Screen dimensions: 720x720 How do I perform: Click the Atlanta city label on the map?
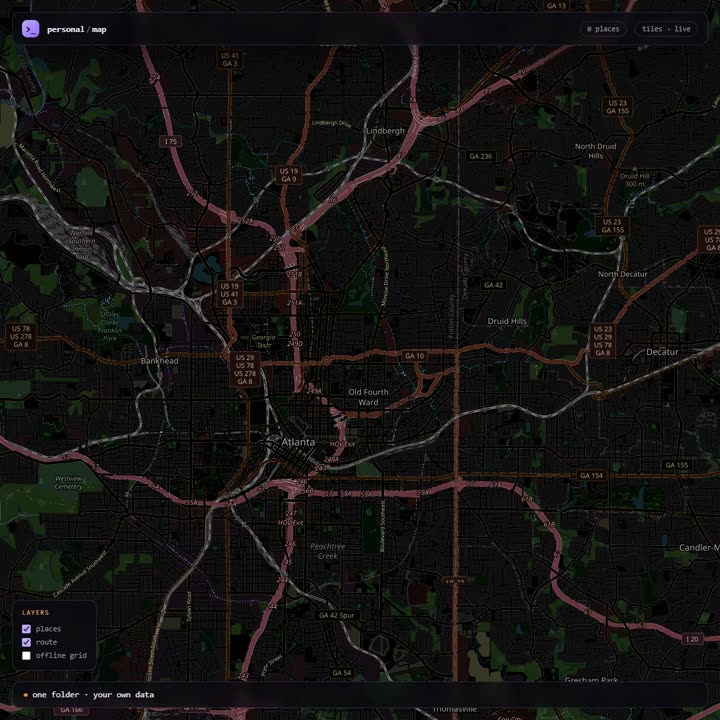pos(298,442)
